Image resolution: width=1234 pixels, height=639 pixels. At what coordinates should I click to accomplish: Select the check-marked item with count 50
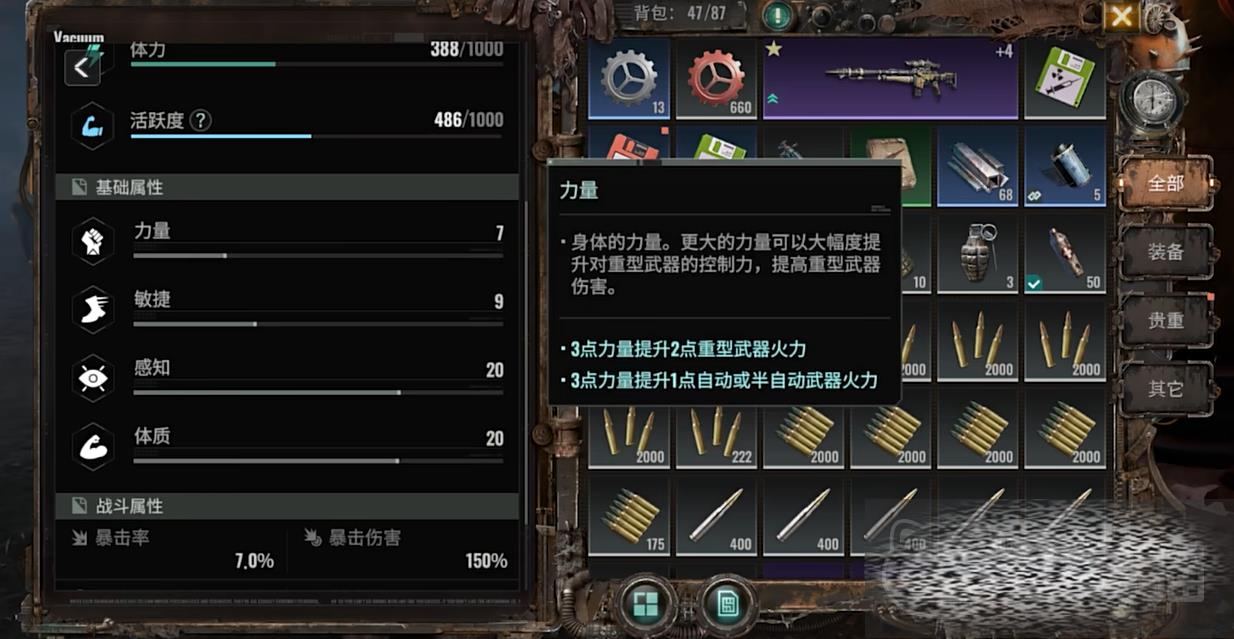coord(1065,252)
